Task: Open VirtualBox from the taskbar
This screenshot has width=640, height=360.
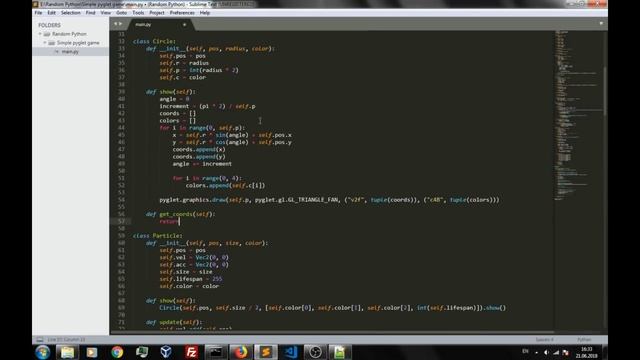Action: coord(166,352)
